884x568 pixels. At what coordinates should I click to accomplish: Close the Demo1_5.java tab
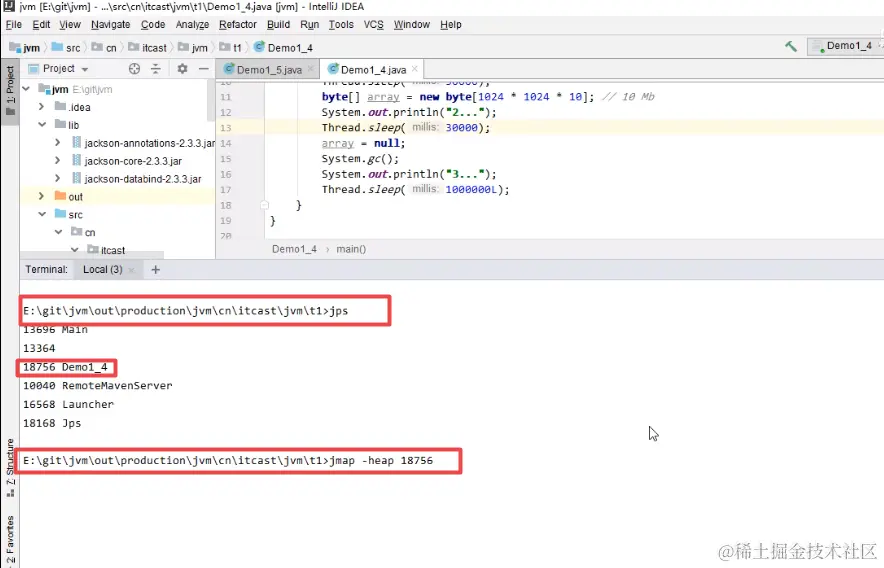(x=311, y=69)
